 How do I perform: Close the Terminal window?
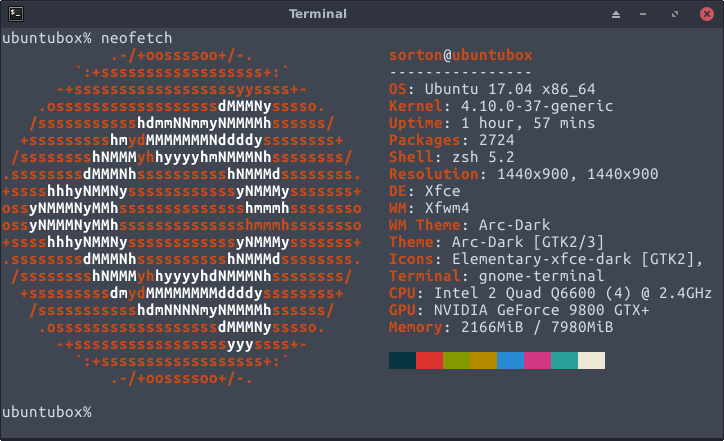[x=706, y=14]
